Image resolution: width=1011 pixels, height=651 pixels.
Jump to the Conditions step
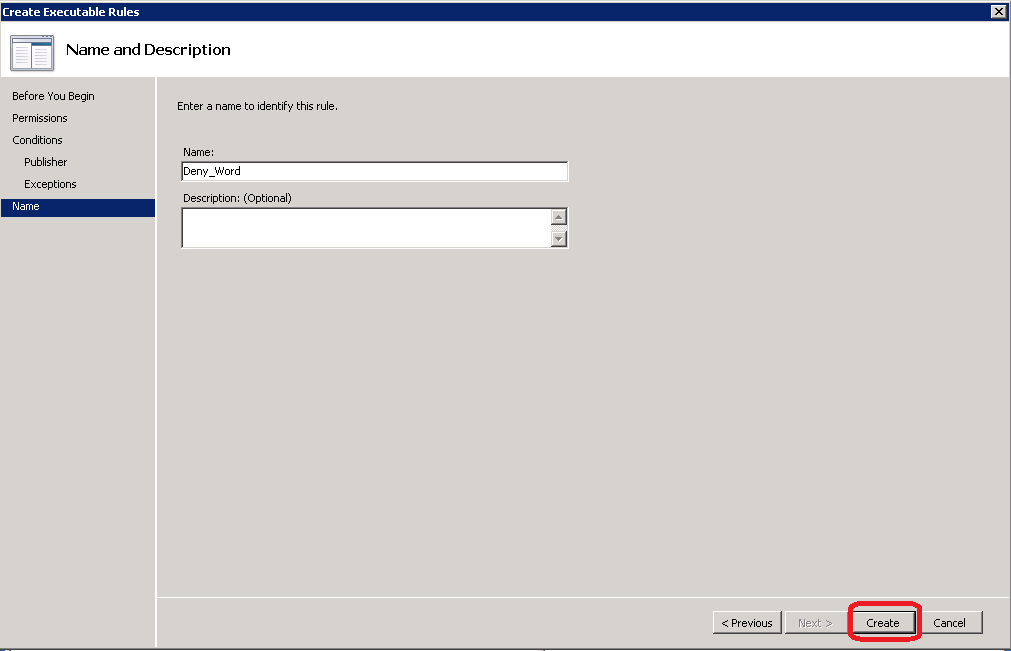(x=37, y=140)
